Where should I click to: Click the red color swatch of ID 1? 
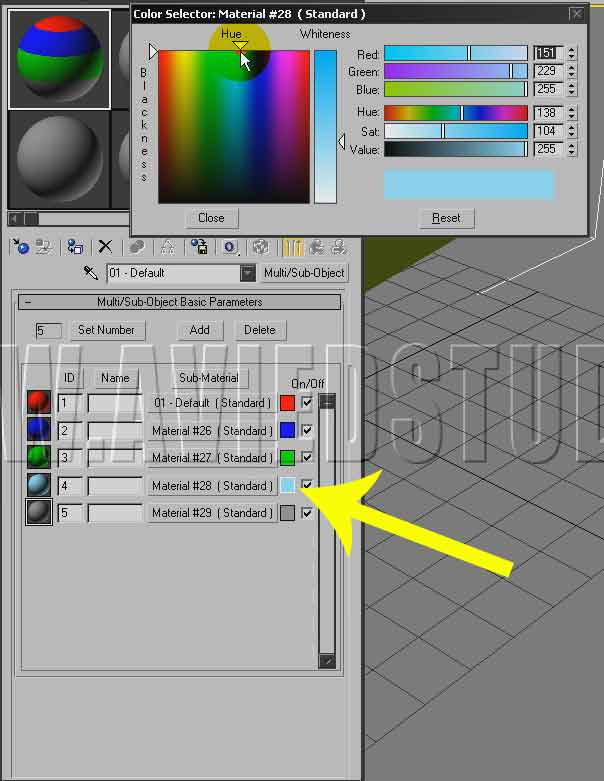[x=288, y=403]
